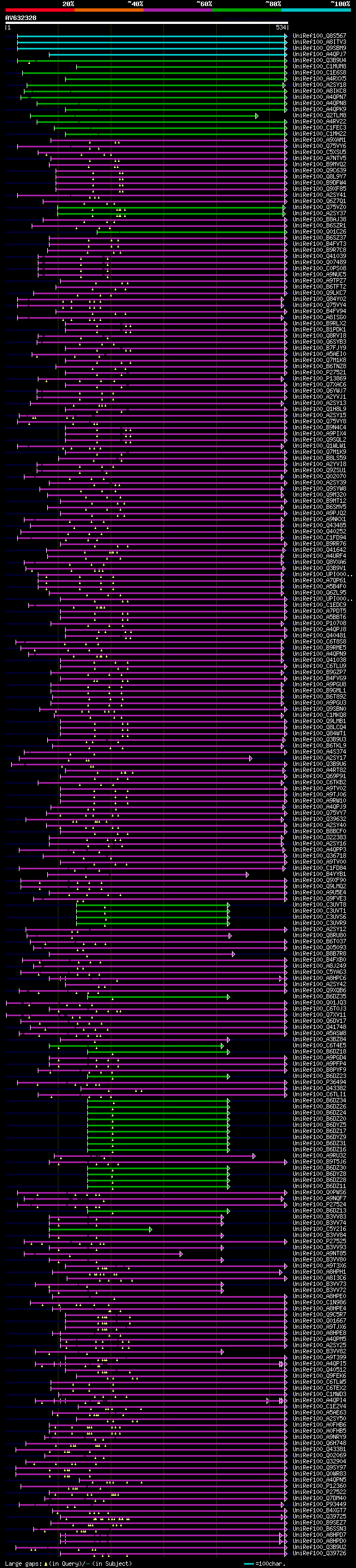Click the Large gaps legend text

click(x=68, y=1564)
